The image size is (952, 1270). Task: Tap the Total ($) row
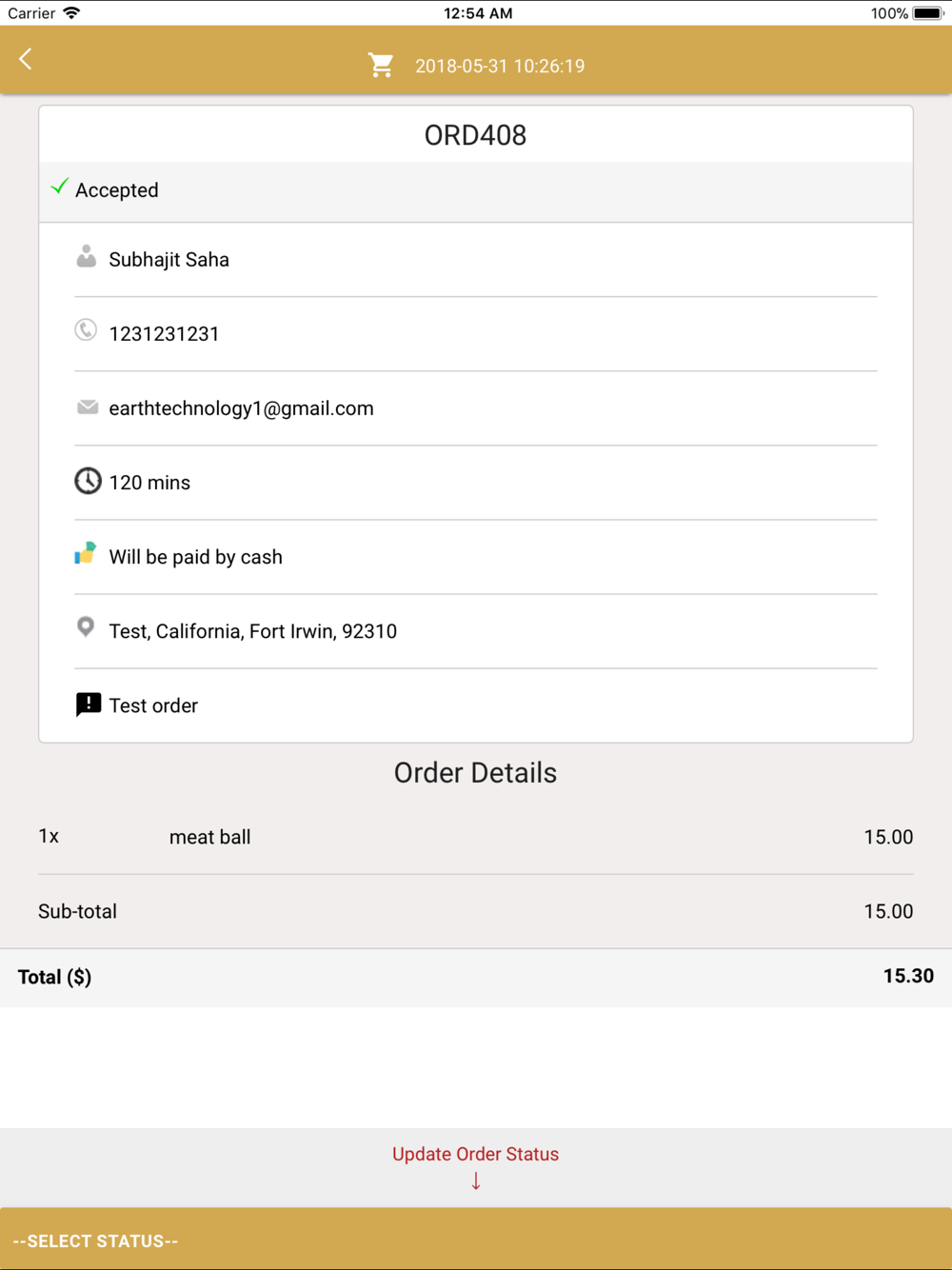tap(476, 977)
